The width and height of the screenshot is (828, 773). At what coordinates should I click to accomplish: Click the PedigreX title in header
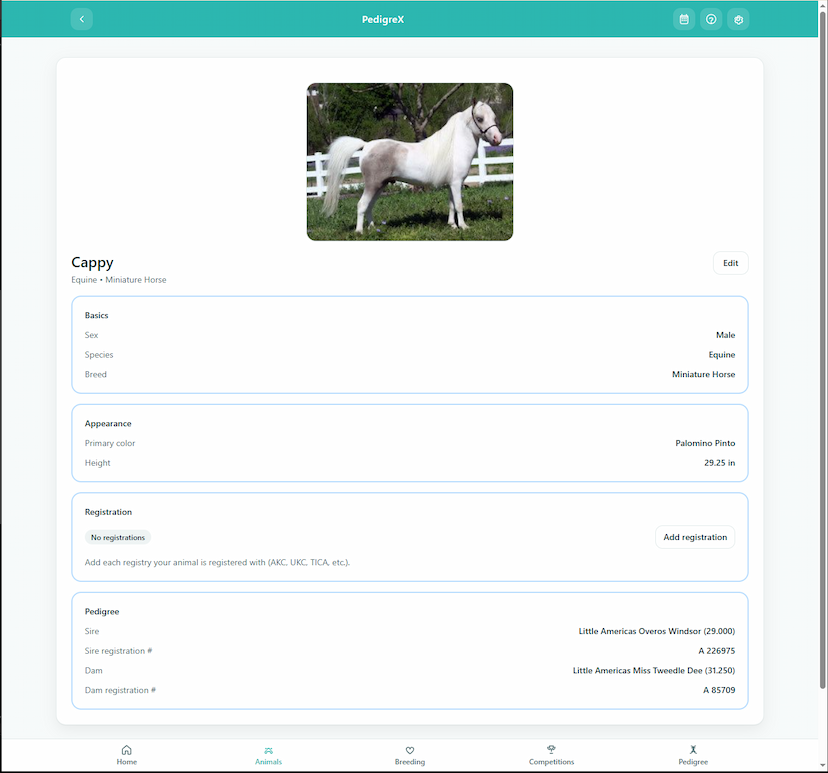[x=383, y=19]
